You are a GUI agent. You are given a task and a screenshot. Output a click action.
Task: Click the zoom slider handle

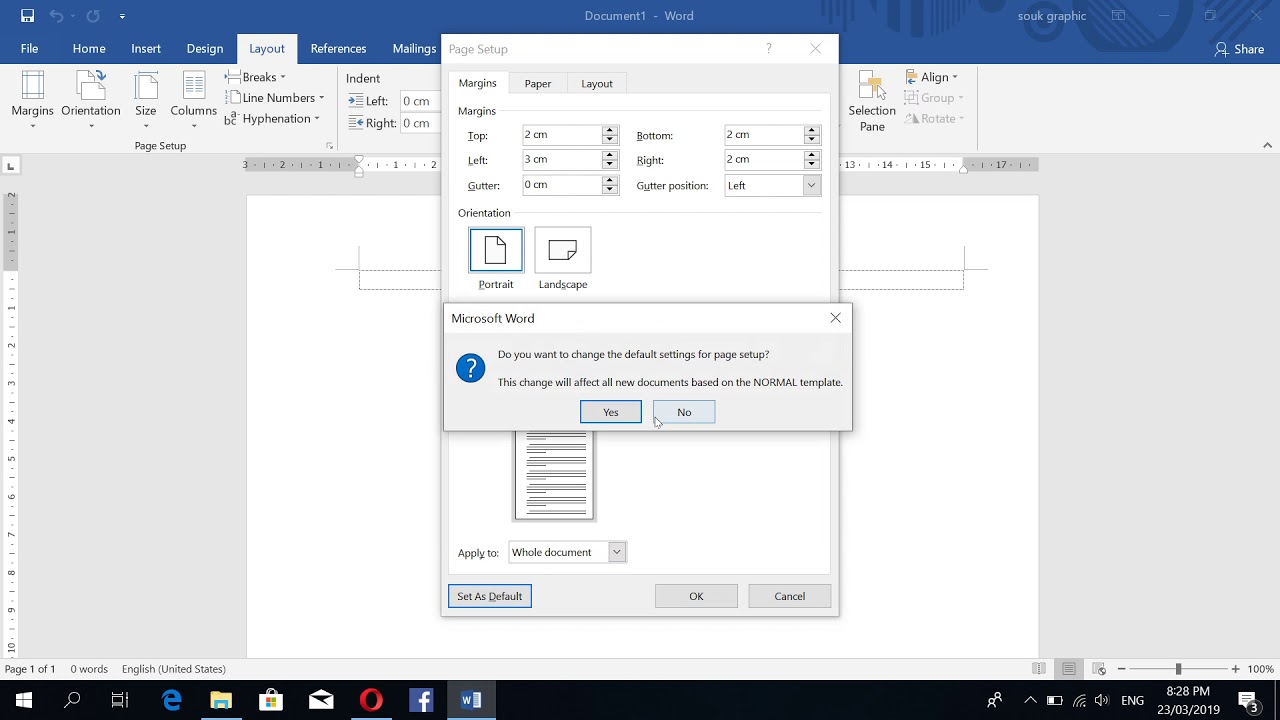[1178, 669]
